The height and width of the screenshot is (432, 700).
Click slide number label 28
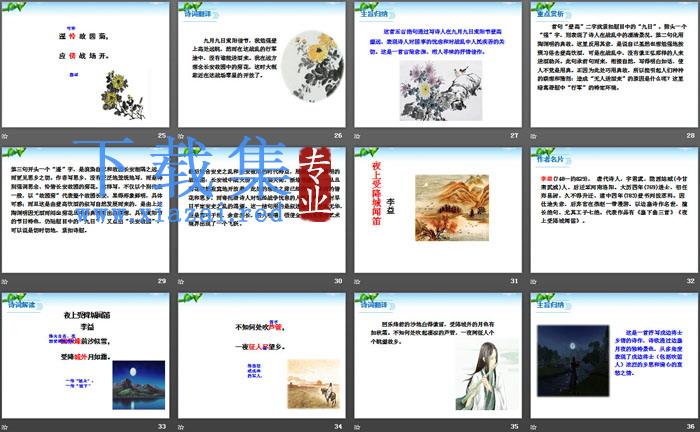point(691,135)
